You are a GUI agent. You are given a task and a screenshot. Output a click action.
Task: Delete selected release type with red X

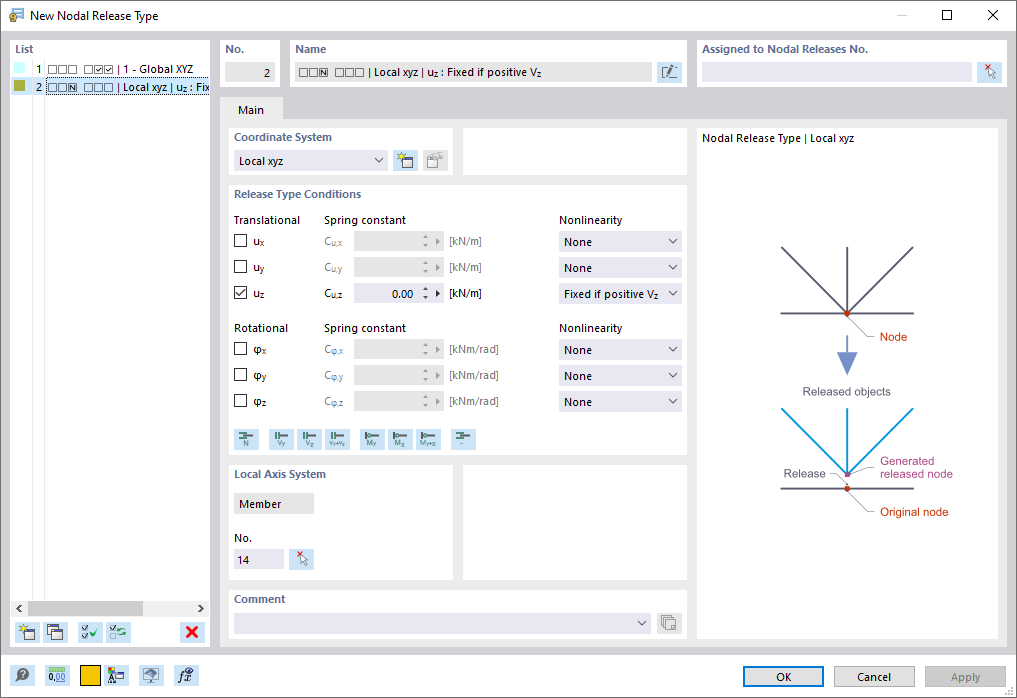coord(192,632)
